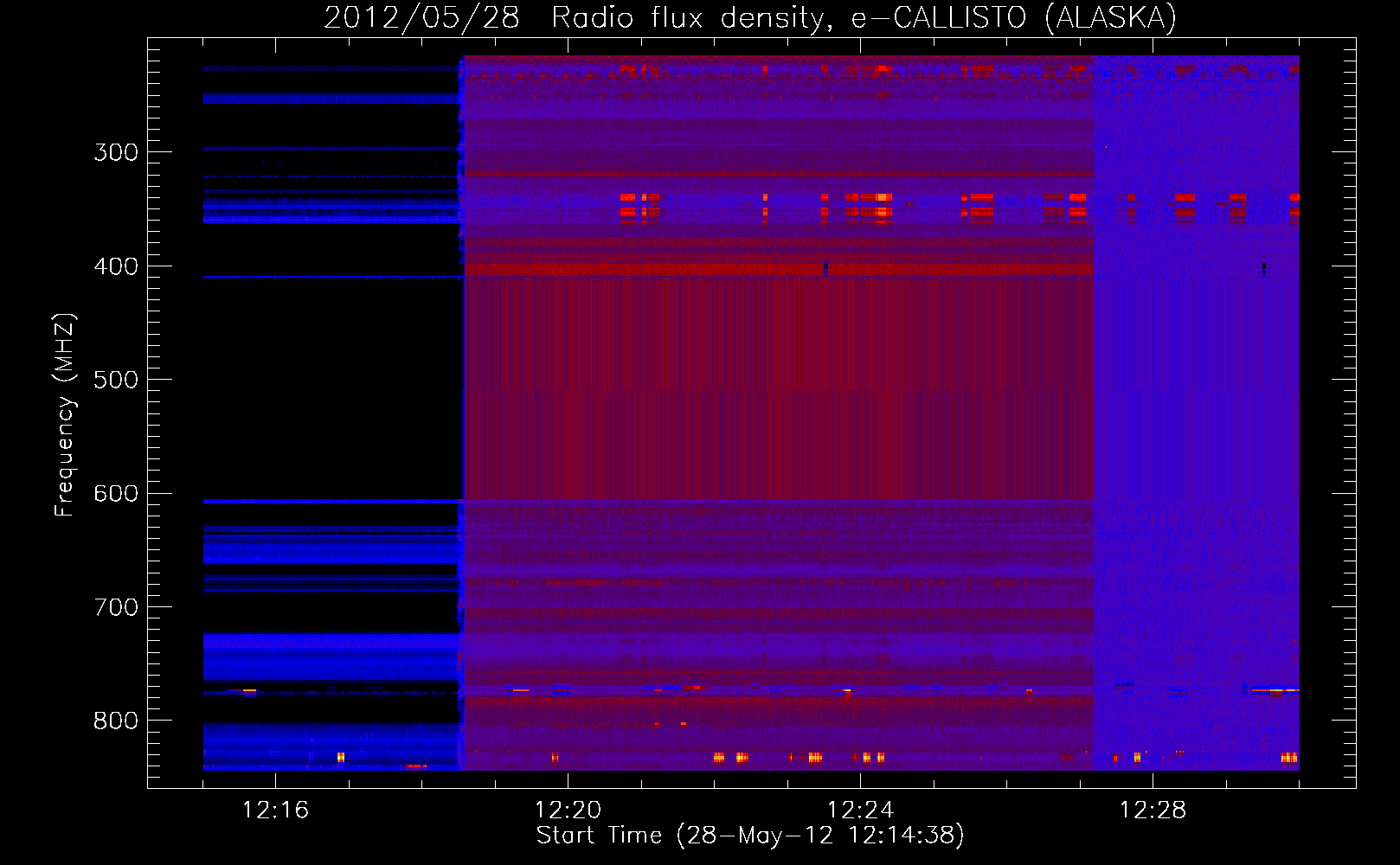Click the 600 frequency tick label
1400x865 pixels.
click(116, 494)
